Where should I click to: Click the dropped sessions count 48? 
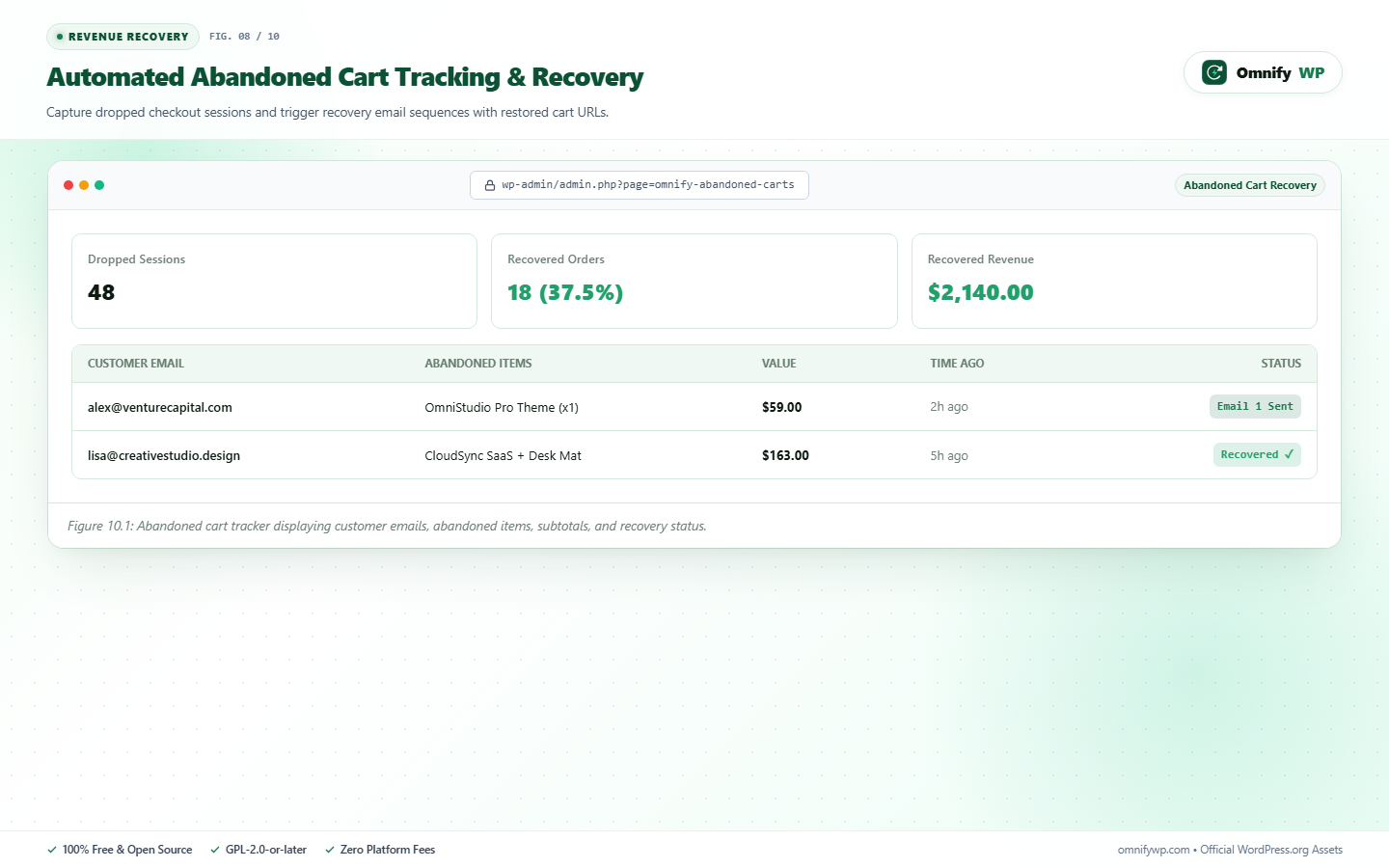(x=101, y=292)
